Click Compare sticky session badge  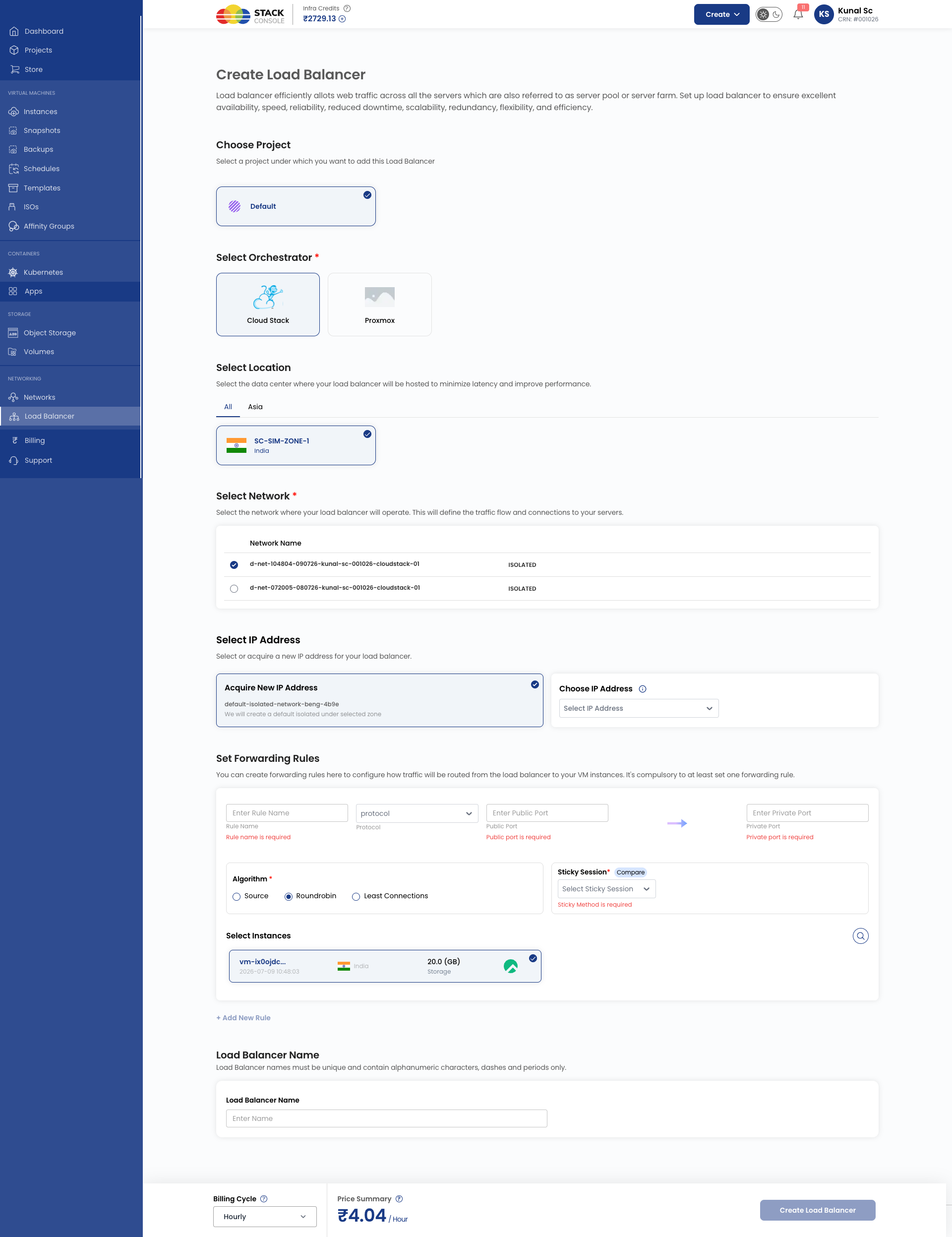630,872
